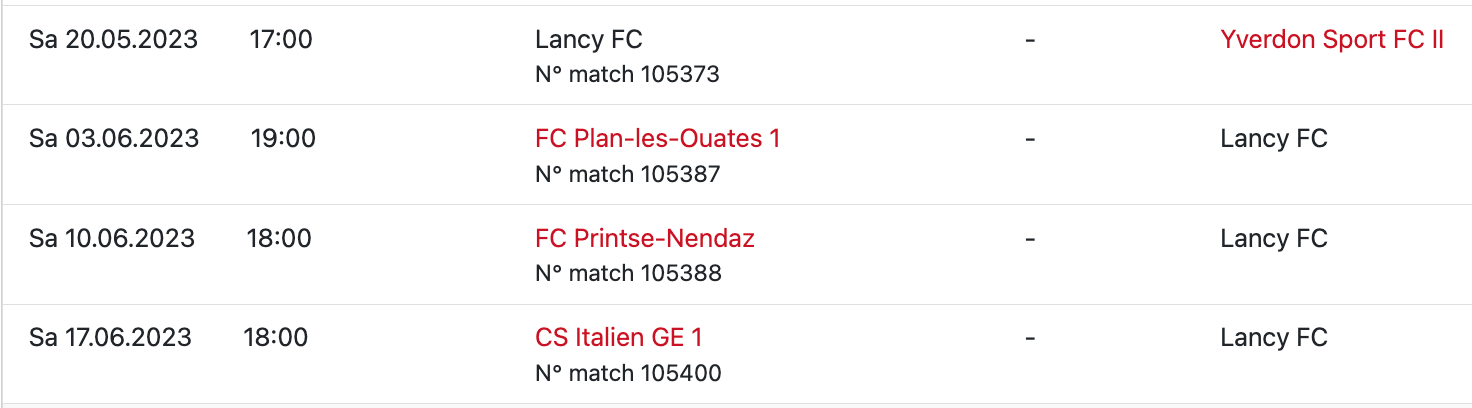Click the date Sa 17.06.2023

(x=110, y=337)
